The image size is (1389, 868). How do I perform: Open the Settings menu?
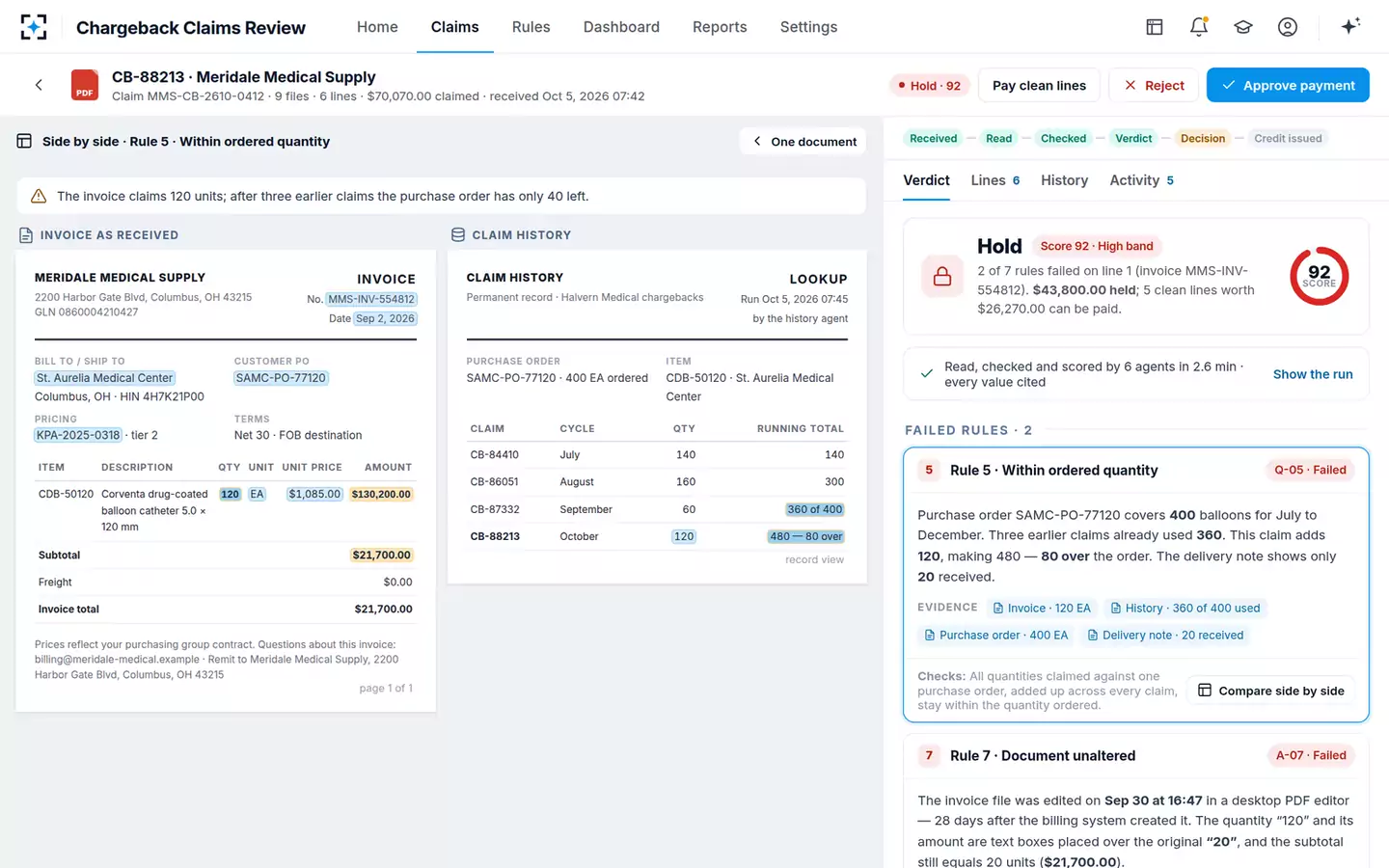click(x=808, y=27)
